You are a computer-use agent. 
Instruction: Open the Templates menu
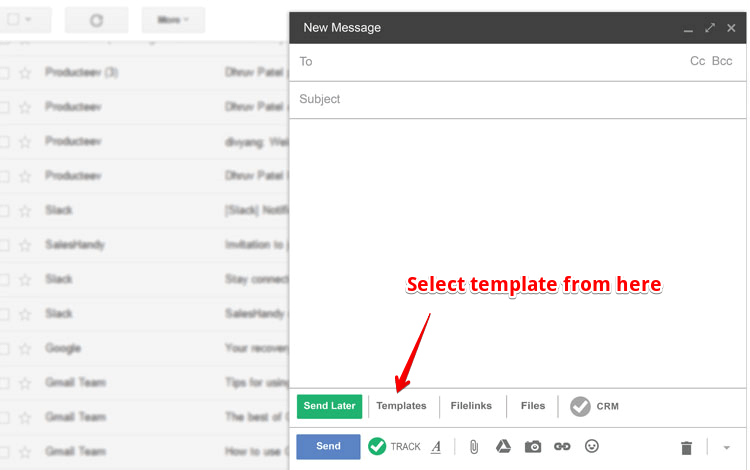(401, 406)
